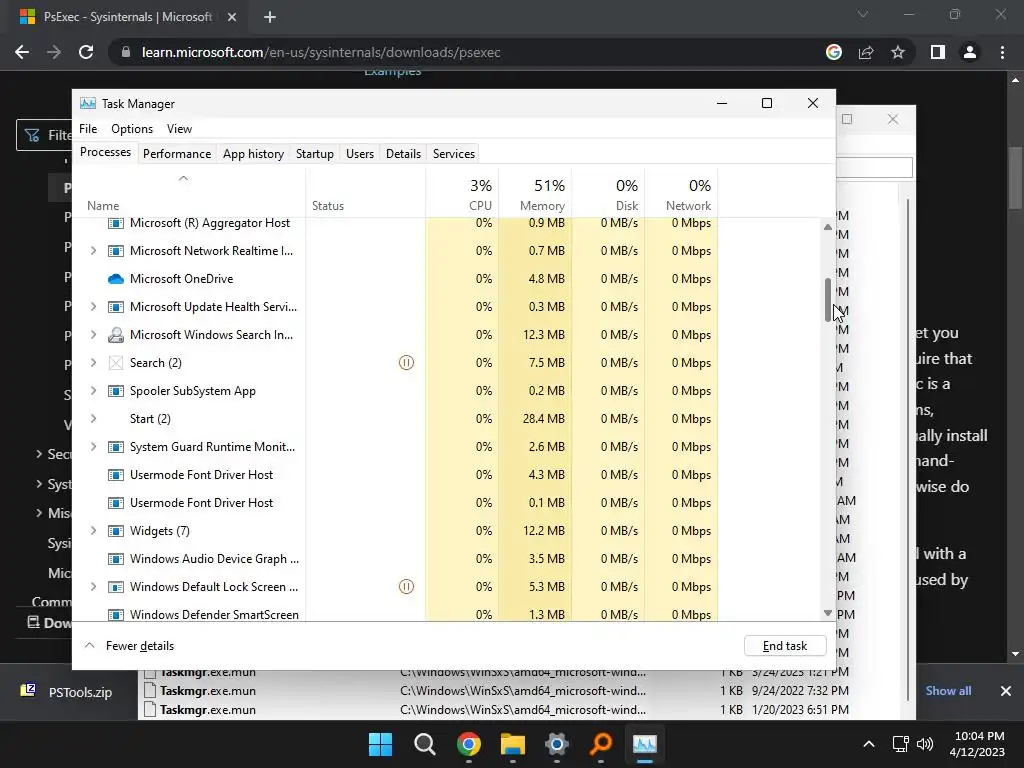The image size is (1024, 768).
Task: Collapse view with Fewer details
Action: [x=129, y=646]
